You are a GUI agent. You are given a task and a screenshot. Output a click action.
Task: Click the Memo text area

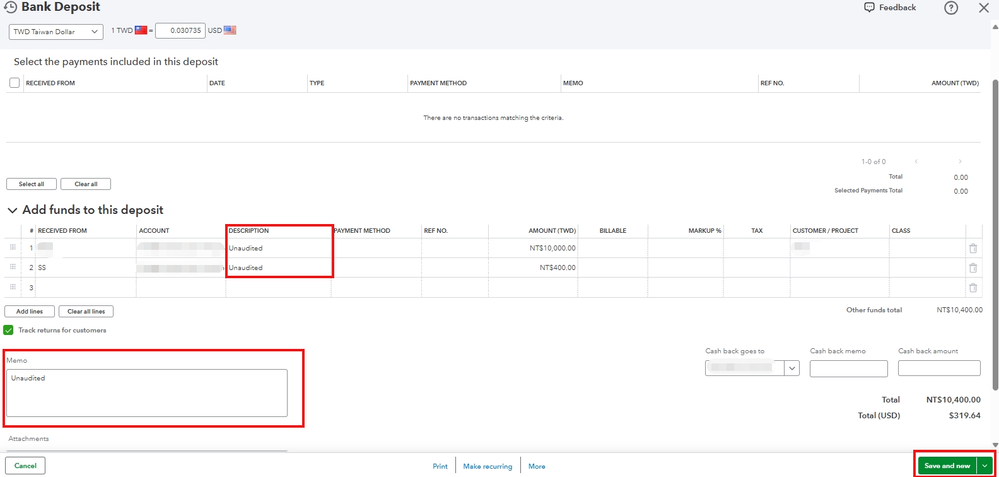point(147,393)
